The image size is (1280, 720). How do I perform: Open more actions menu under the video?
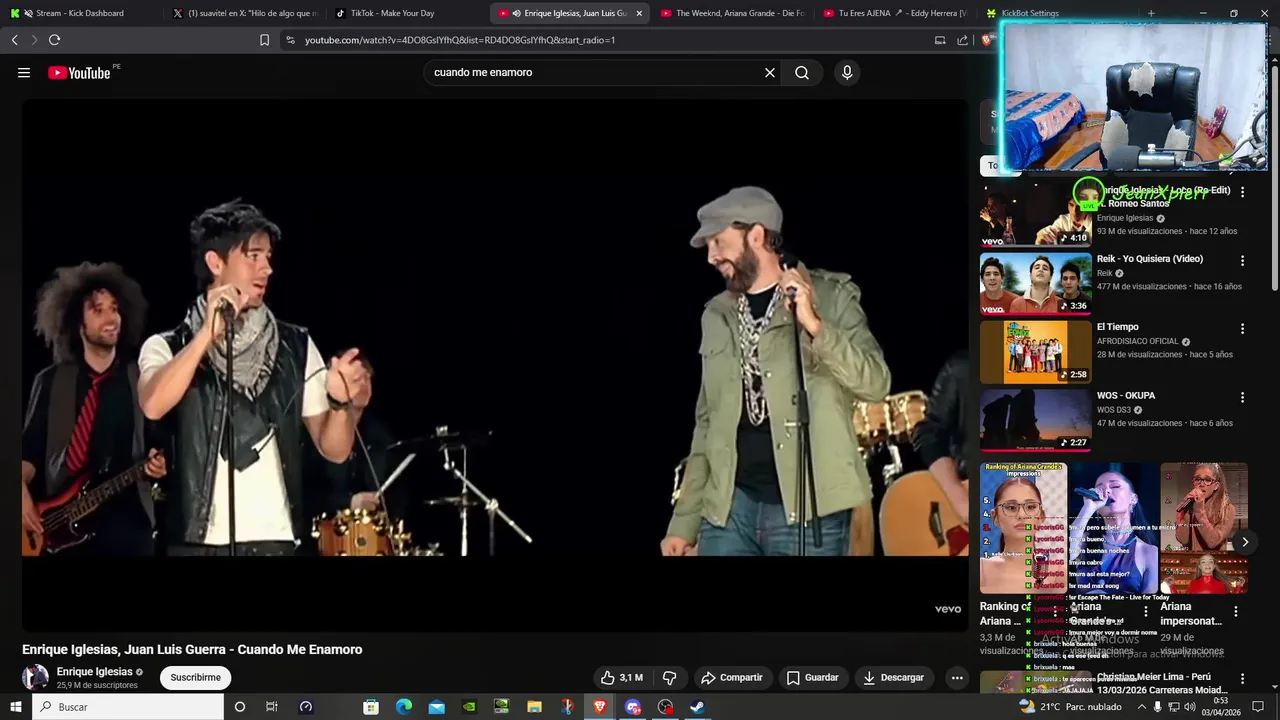point(957,678)
